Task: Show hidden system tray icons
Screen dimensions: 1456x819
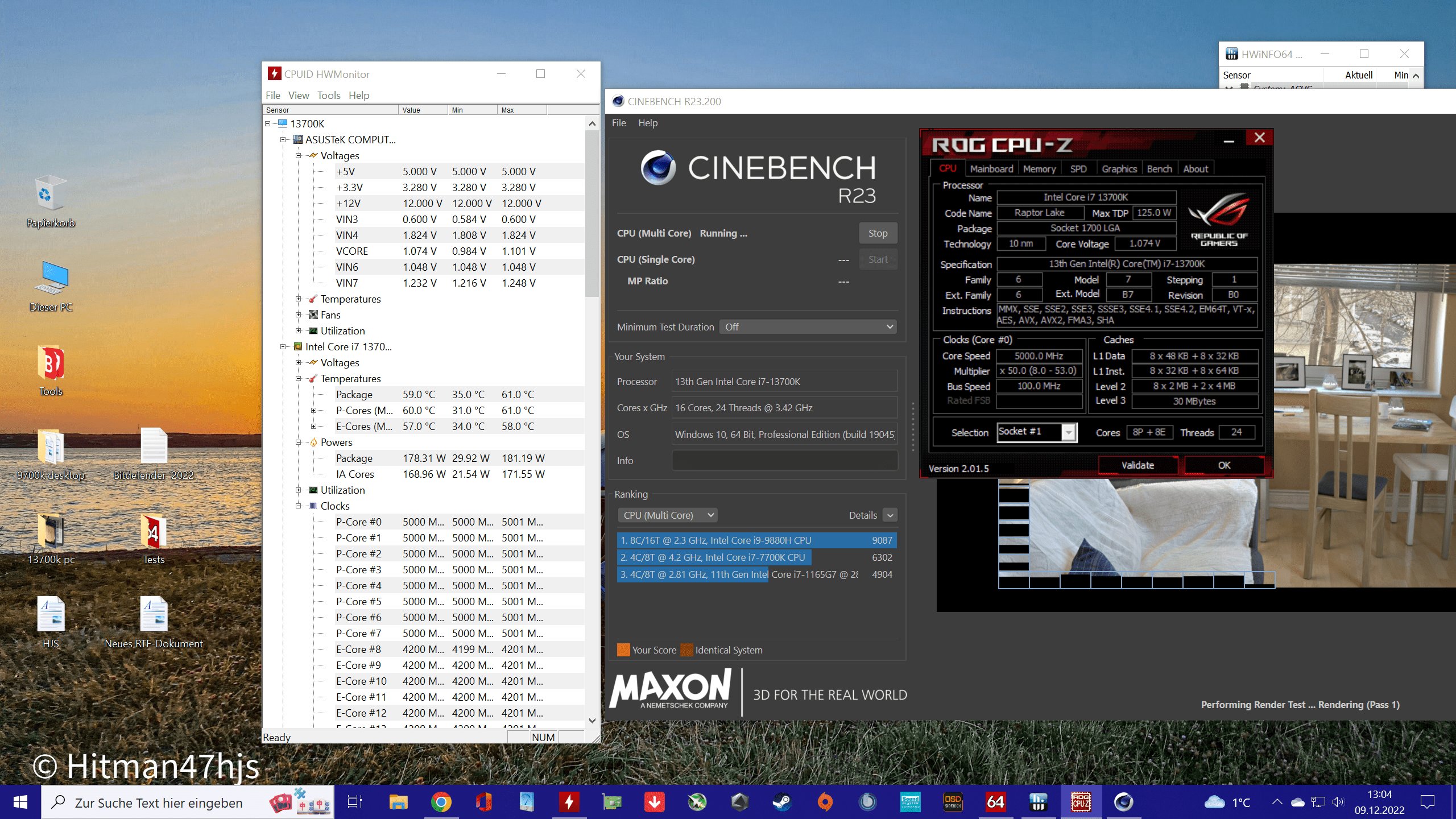Action: (x=1277, y=802)
